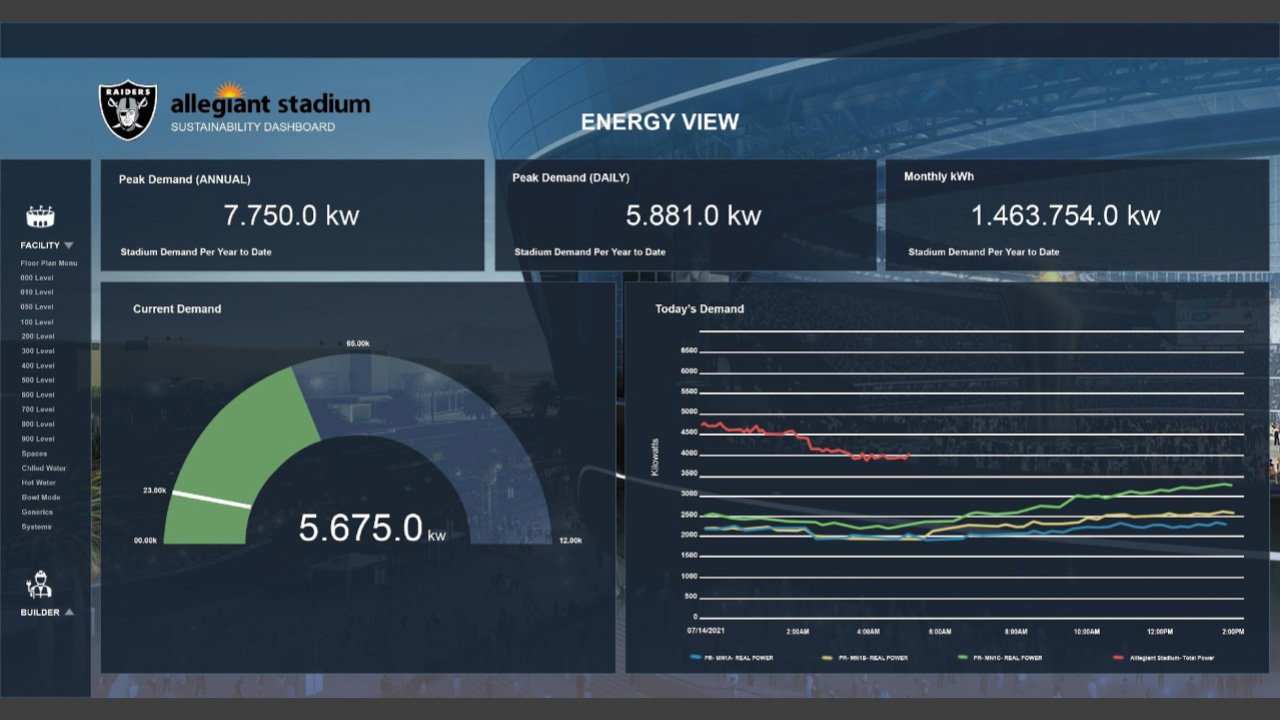Screen dimensions: 1280x720
Task: Open the 800 Level view
Action: [37, 424]
